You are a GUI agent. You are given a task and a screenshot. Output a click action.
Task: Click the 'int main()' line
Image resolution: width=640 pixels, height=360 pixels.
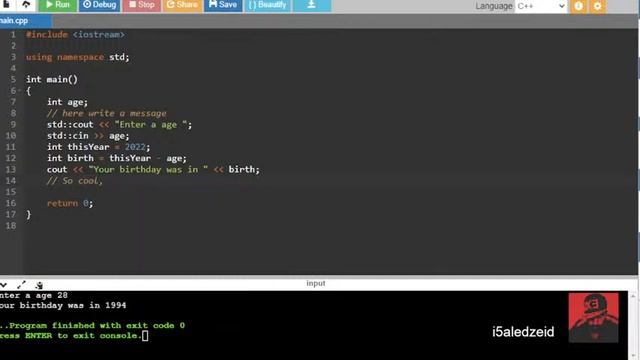click(x=51, y=79)
